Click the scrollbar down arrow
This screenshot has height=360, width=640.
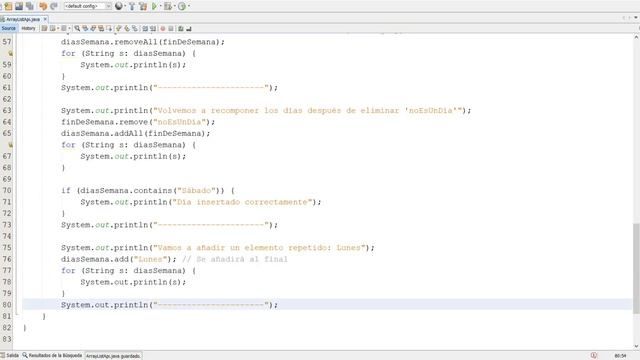point(636,346)
